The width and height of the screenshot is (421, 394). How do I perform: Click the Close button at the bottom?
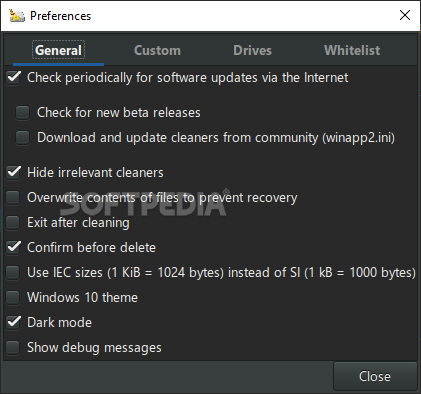[375, 376]
